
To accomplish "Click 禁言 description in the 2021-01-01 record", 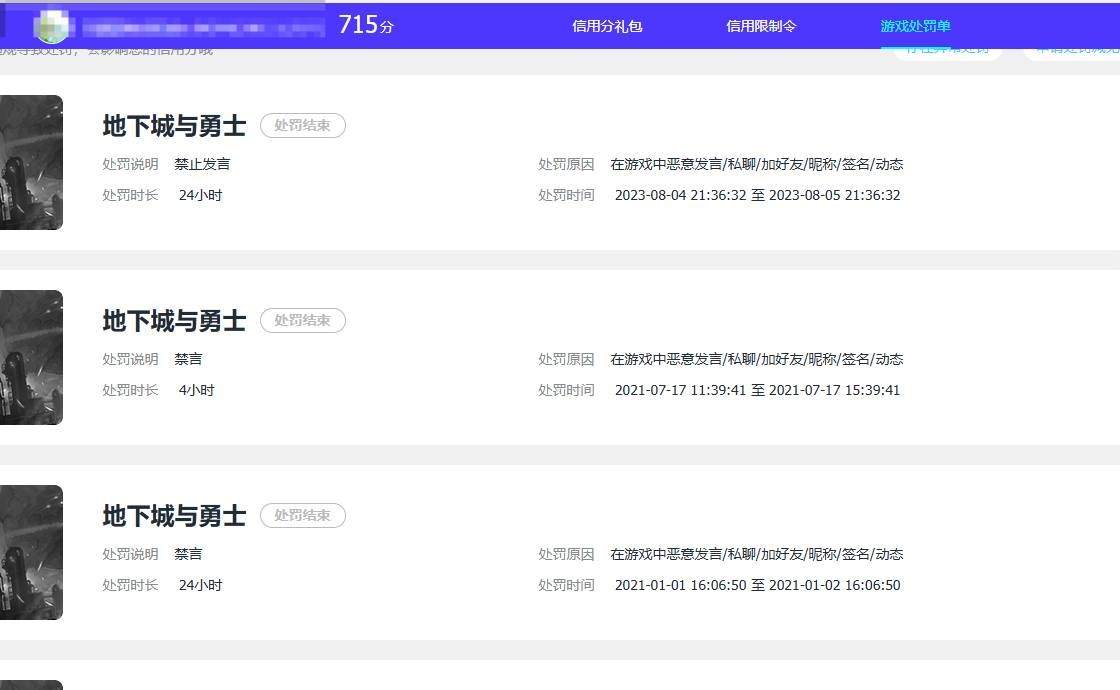I will pos(188,554).
